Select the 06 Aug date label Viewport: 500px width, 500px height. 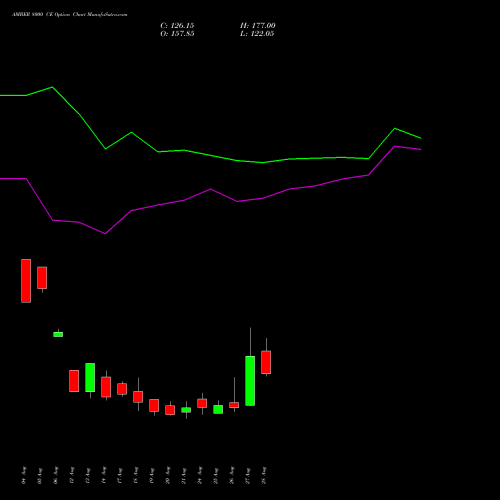tap(56, 475)
